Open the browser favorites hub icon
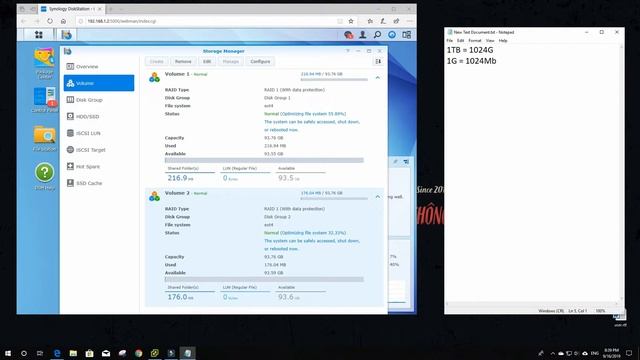 point(370,21)
